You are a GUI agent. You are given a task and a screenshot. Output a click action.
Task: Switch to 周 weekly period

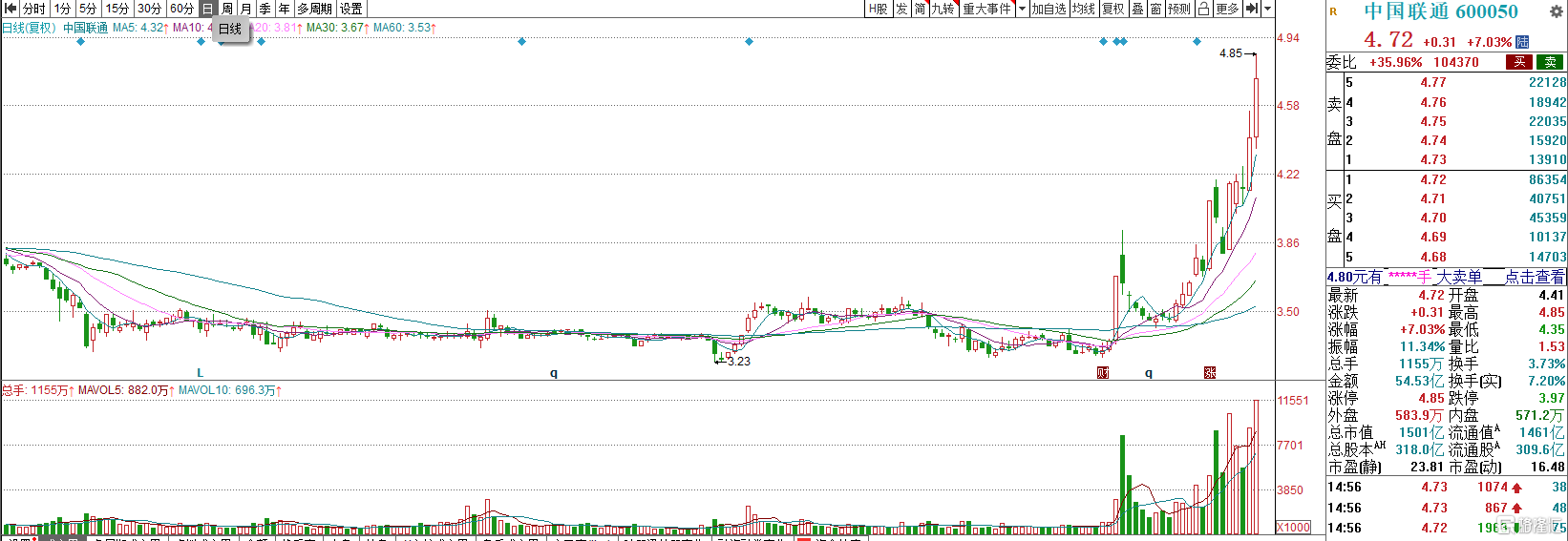pos(227,9)
